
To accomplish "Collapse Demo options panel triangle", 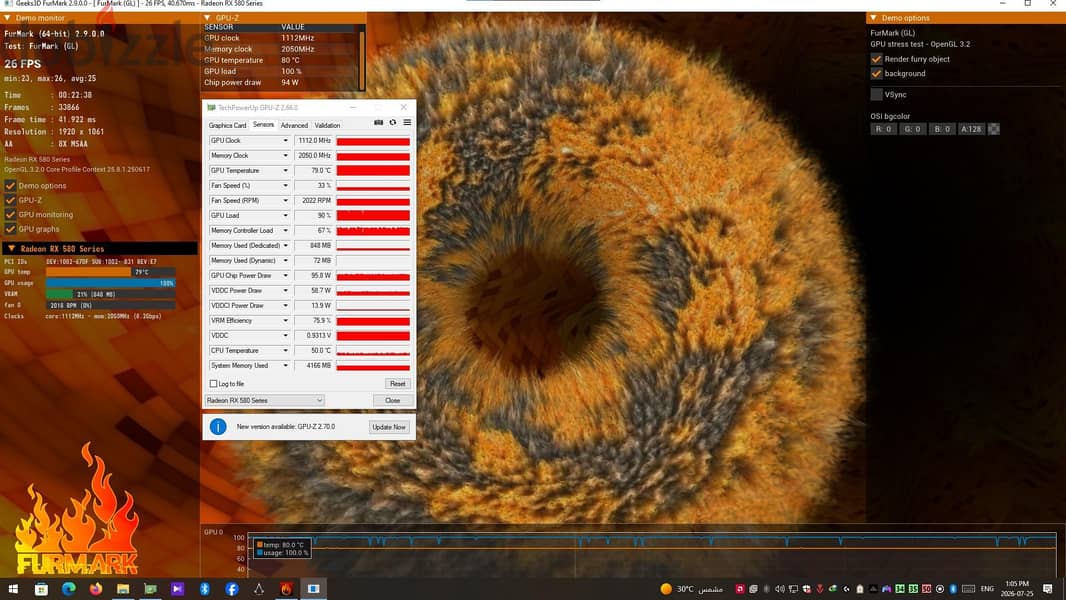I will [x=873, y=18].
